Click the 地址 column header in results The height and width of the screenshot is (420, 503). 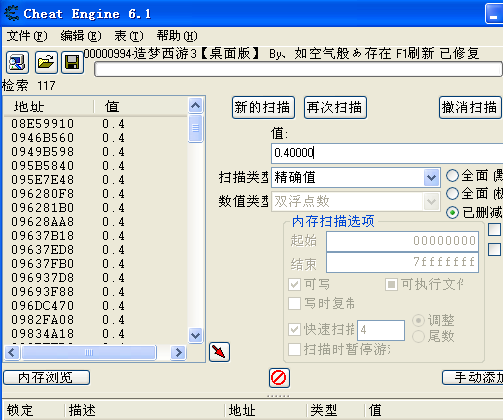coord(49,107)
